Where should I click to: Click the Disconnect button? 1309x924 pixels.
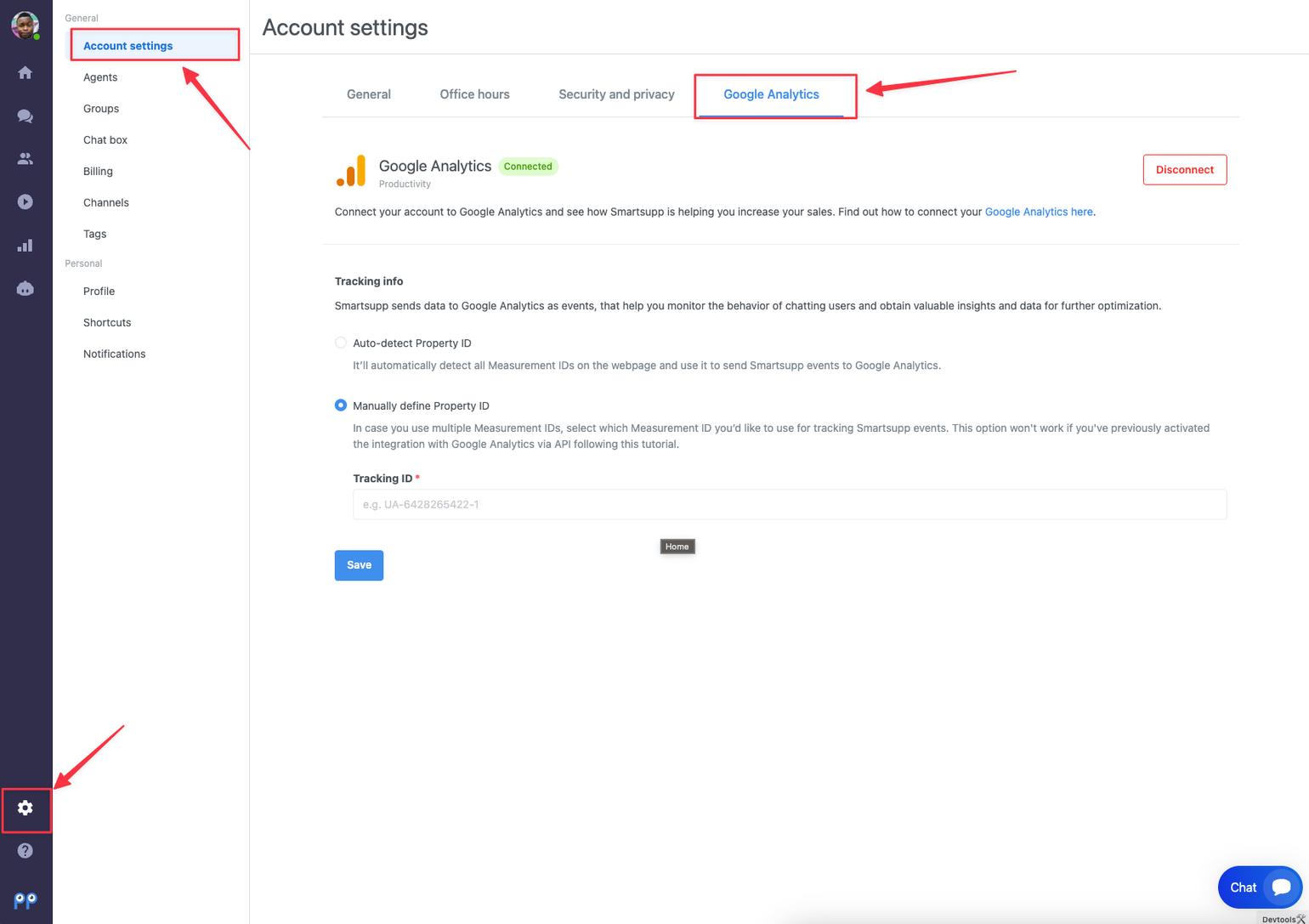click(x=1184, y=169)
